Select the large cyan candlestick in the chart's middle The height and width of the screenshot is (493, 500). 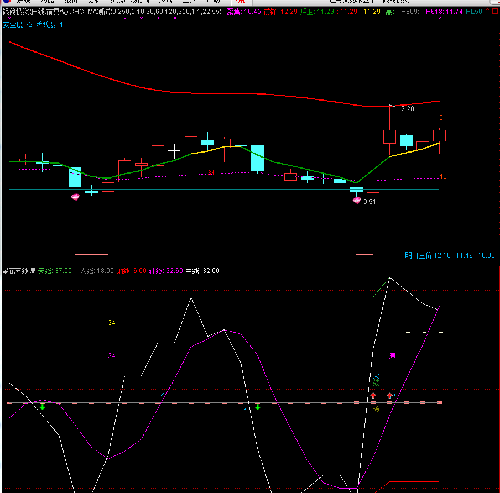coord(257,158)
